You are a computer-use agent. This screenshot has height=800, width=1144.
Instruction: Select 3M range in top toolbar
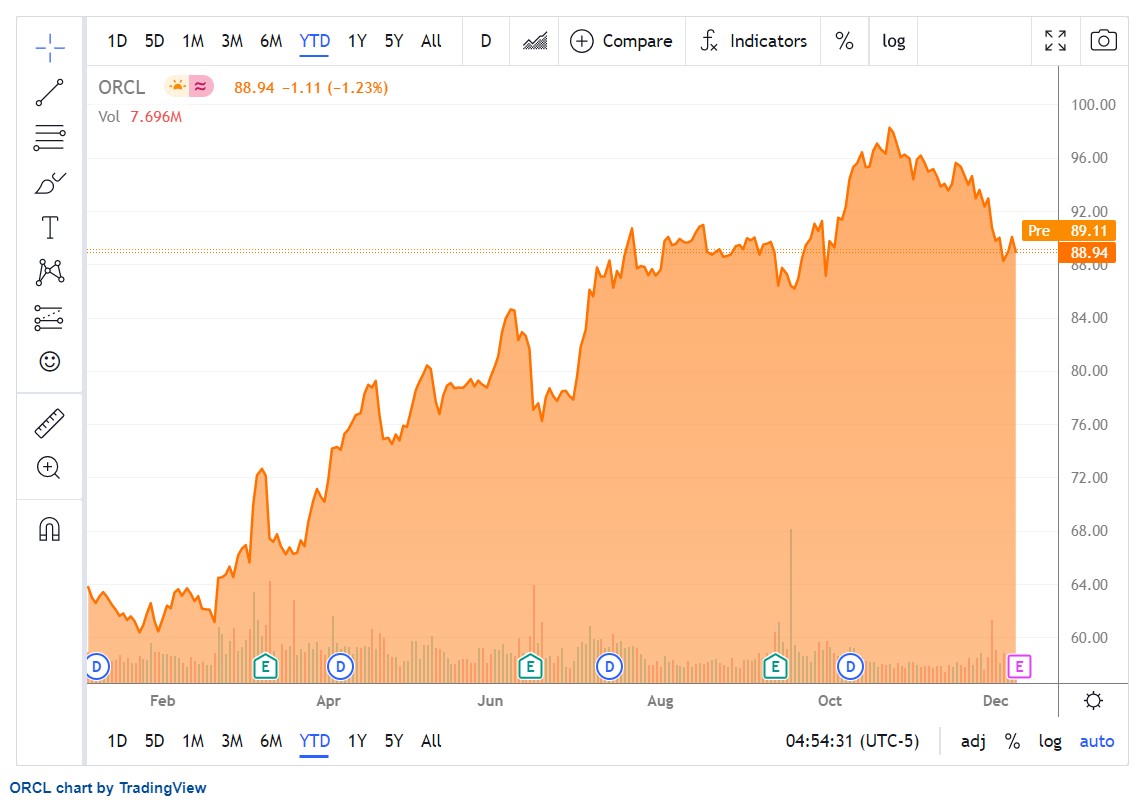pos(232,41)
